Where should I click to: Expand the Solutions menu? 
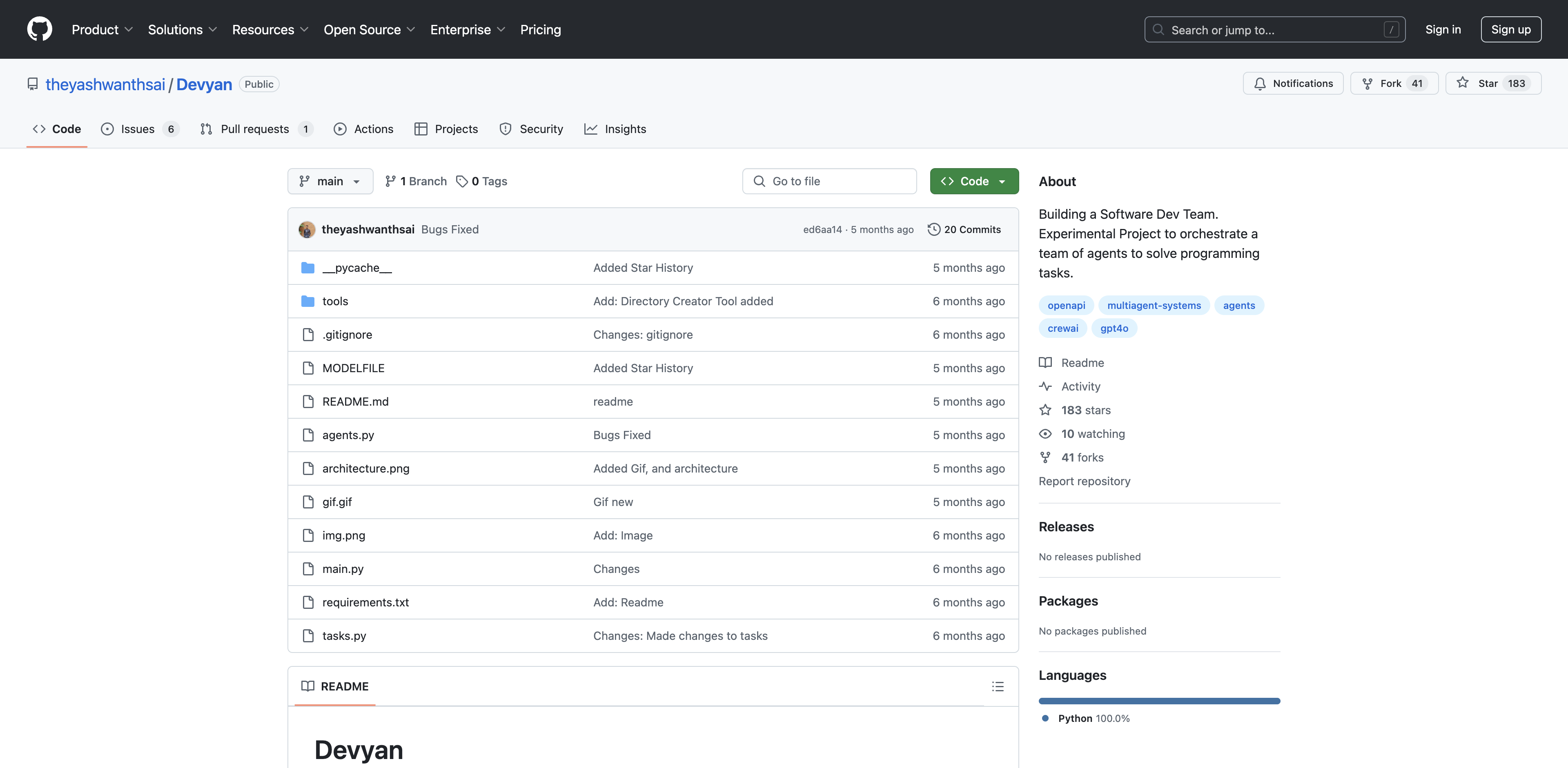[182, 30]
